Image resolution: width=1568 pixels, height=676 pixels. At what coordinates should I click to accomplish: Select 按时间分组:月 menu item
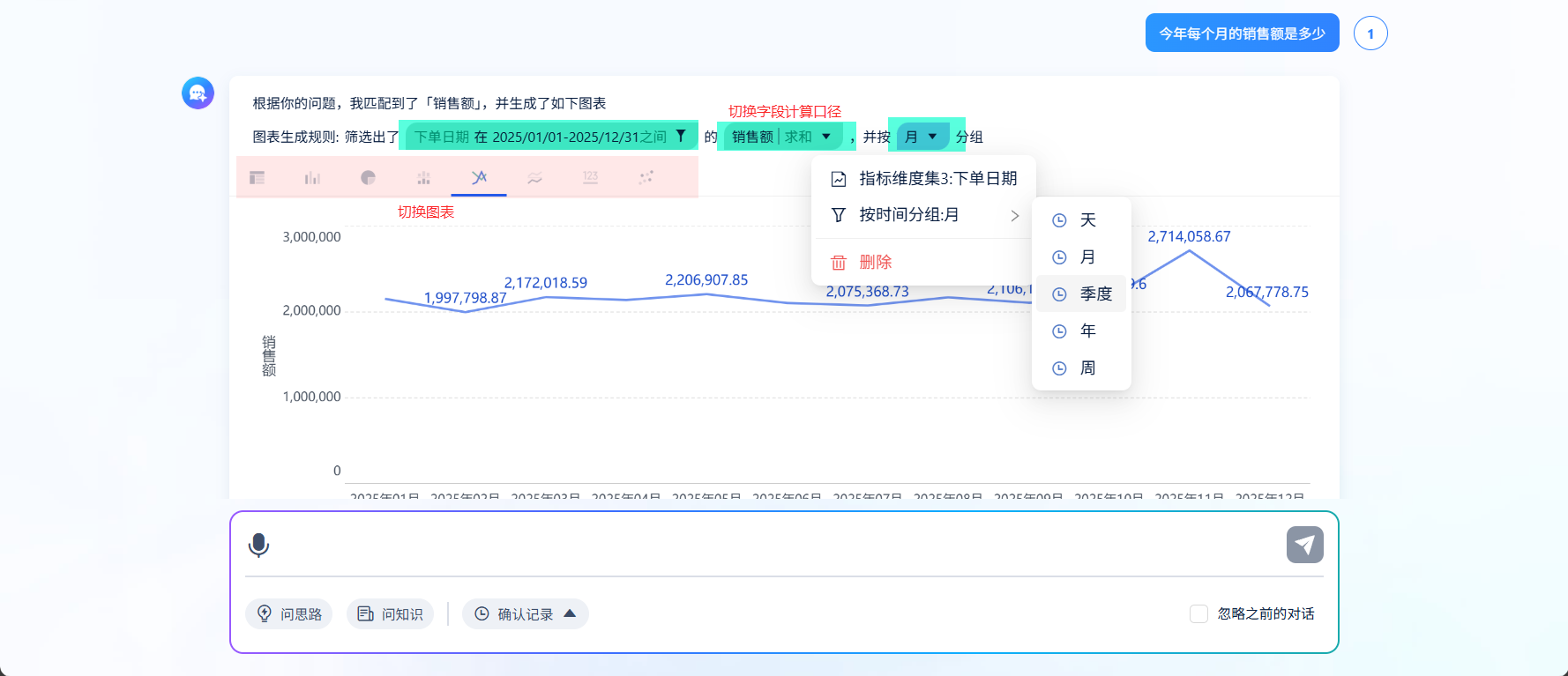923,215
